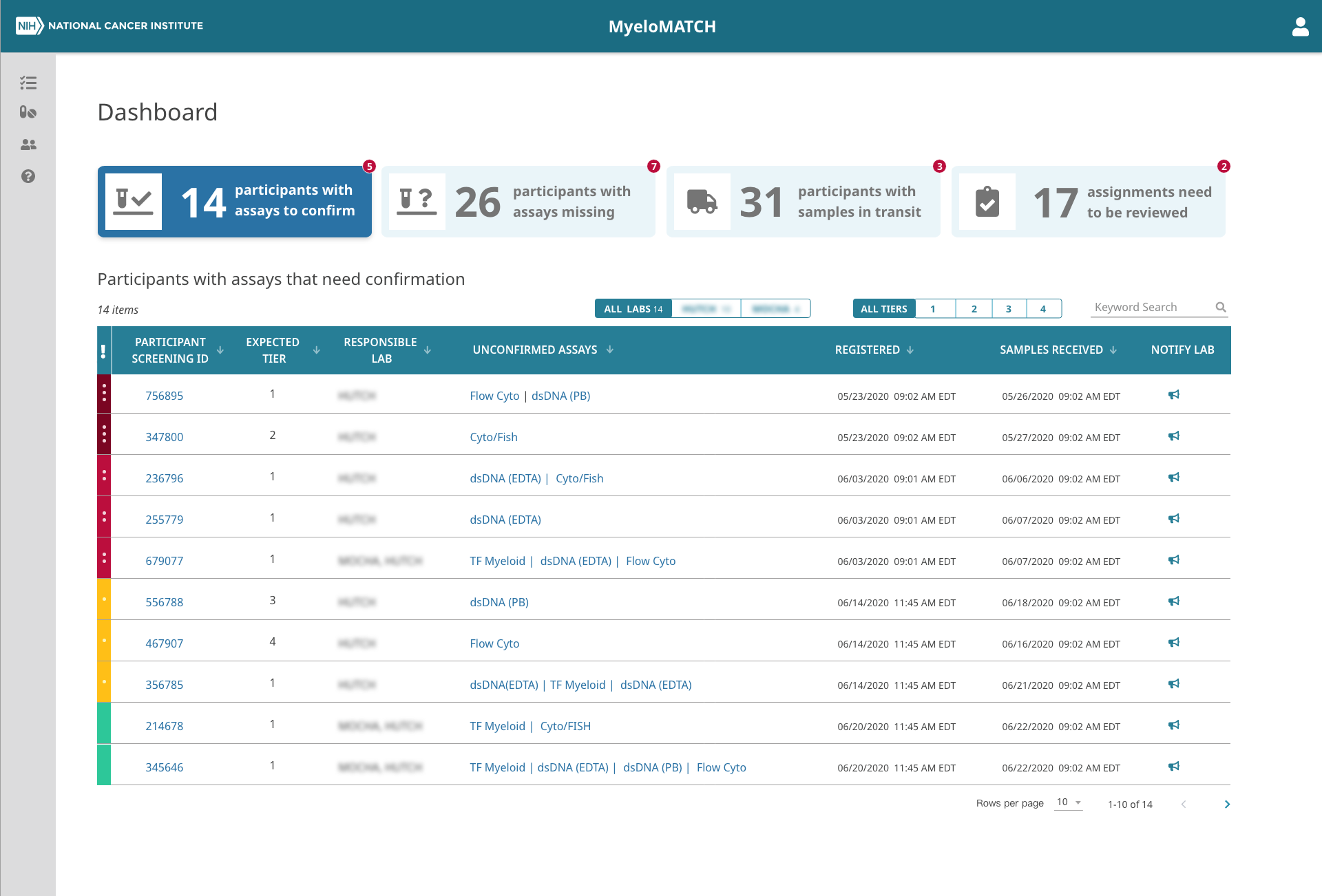Image resolution: width=1322 pixels, height=896 pixels.
Task: Open participants with samples in transit card
Action: pos(804,202)
